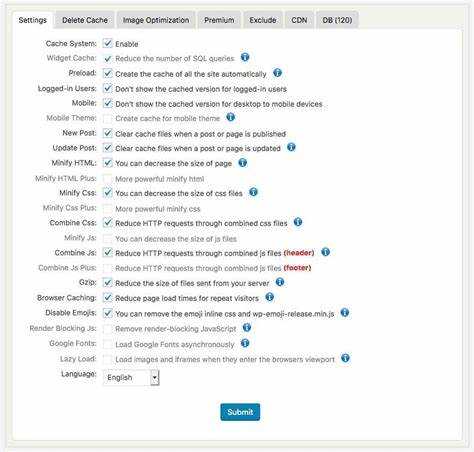Open the Language dropdown
This screenshot has width=474, height=452.
click(131, 378)
